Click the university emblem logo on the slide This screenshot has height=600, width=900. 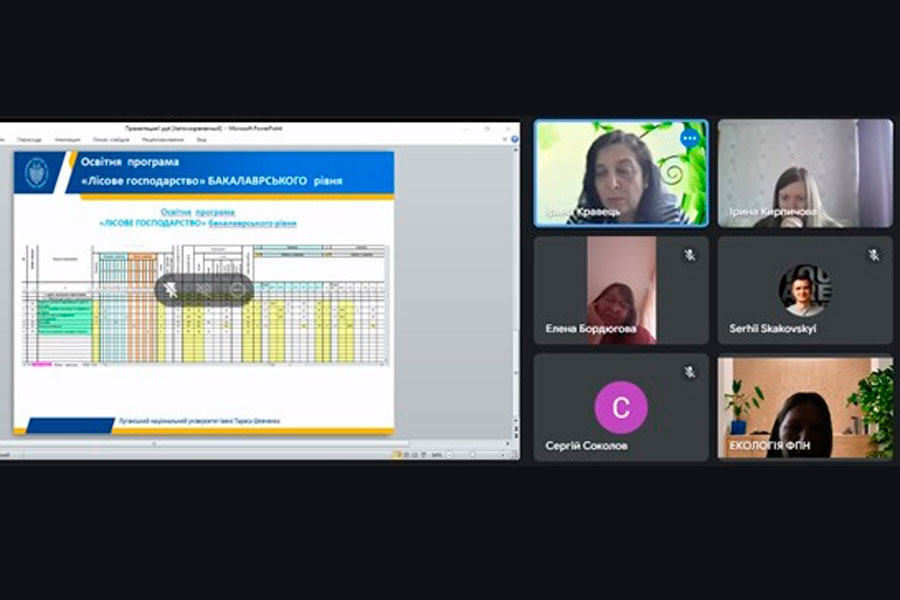click(x=37, y=172)
